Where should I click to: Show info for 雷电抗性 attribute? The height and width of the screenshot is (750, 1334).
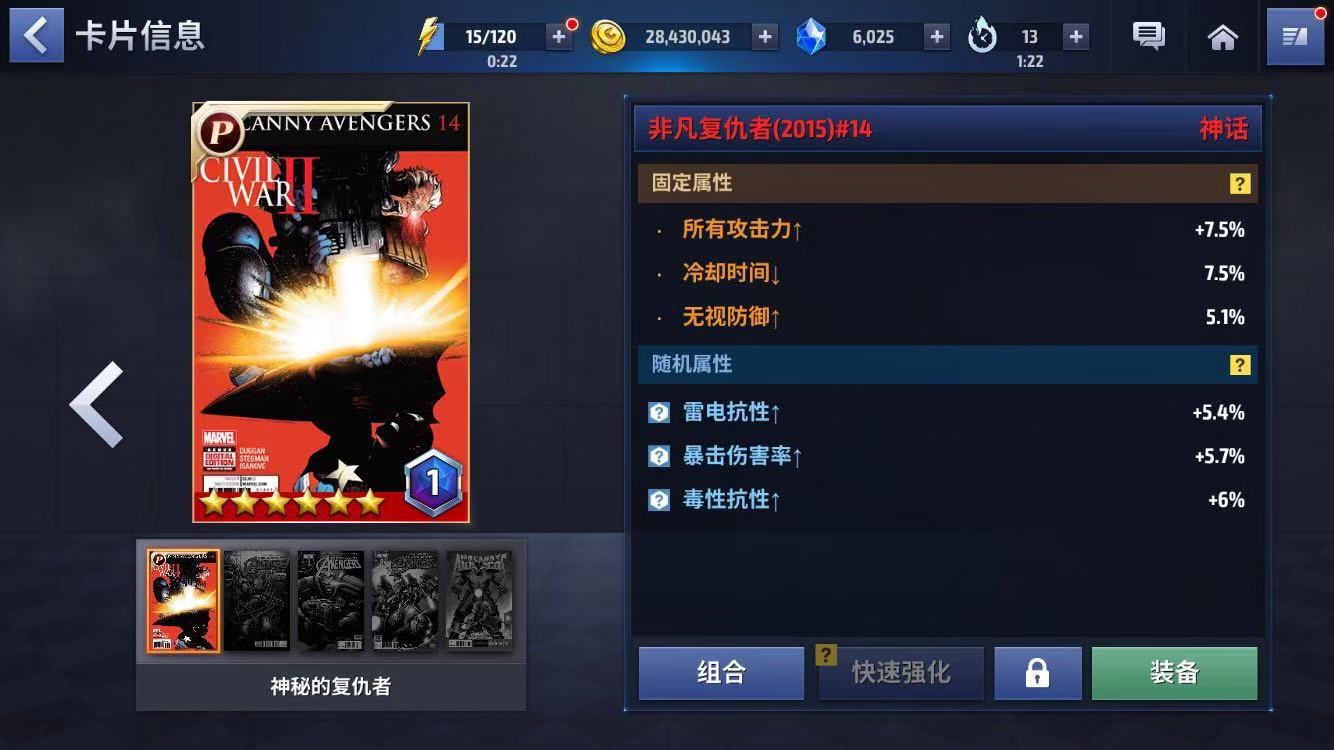[x=659, y=412]
